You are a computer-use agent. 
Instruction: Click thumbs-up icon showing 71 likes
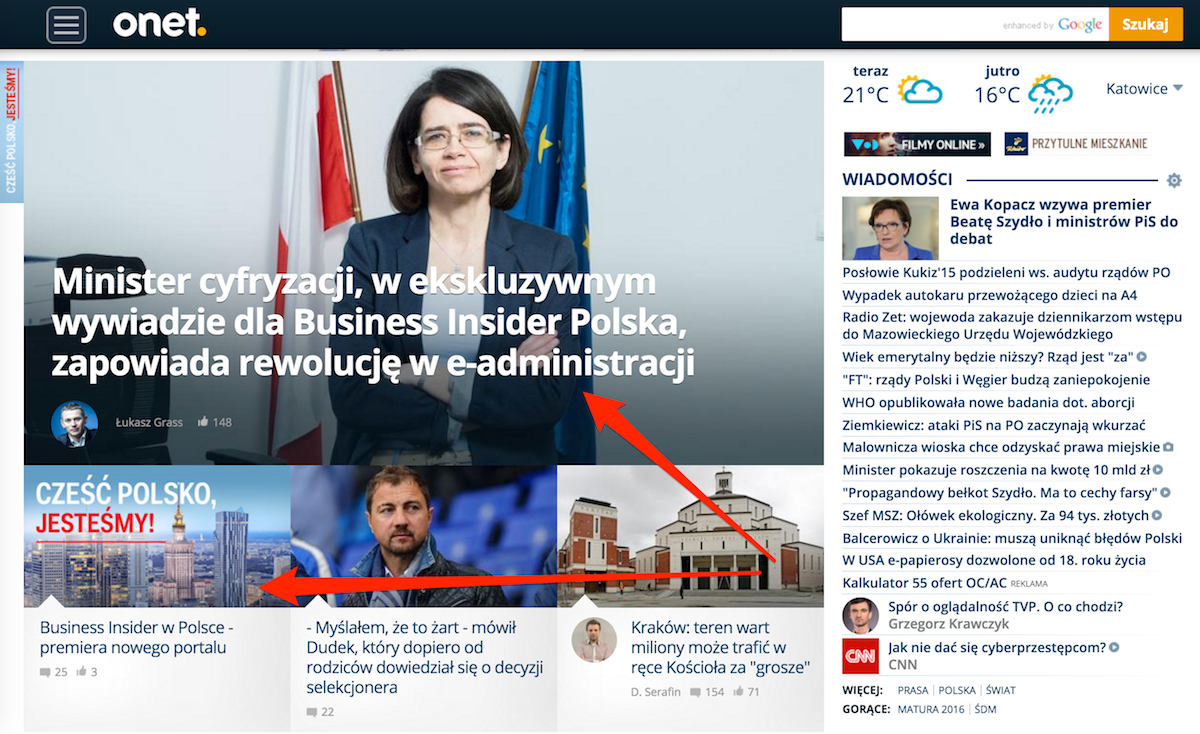pyautogui.click(x=739, y=692)
